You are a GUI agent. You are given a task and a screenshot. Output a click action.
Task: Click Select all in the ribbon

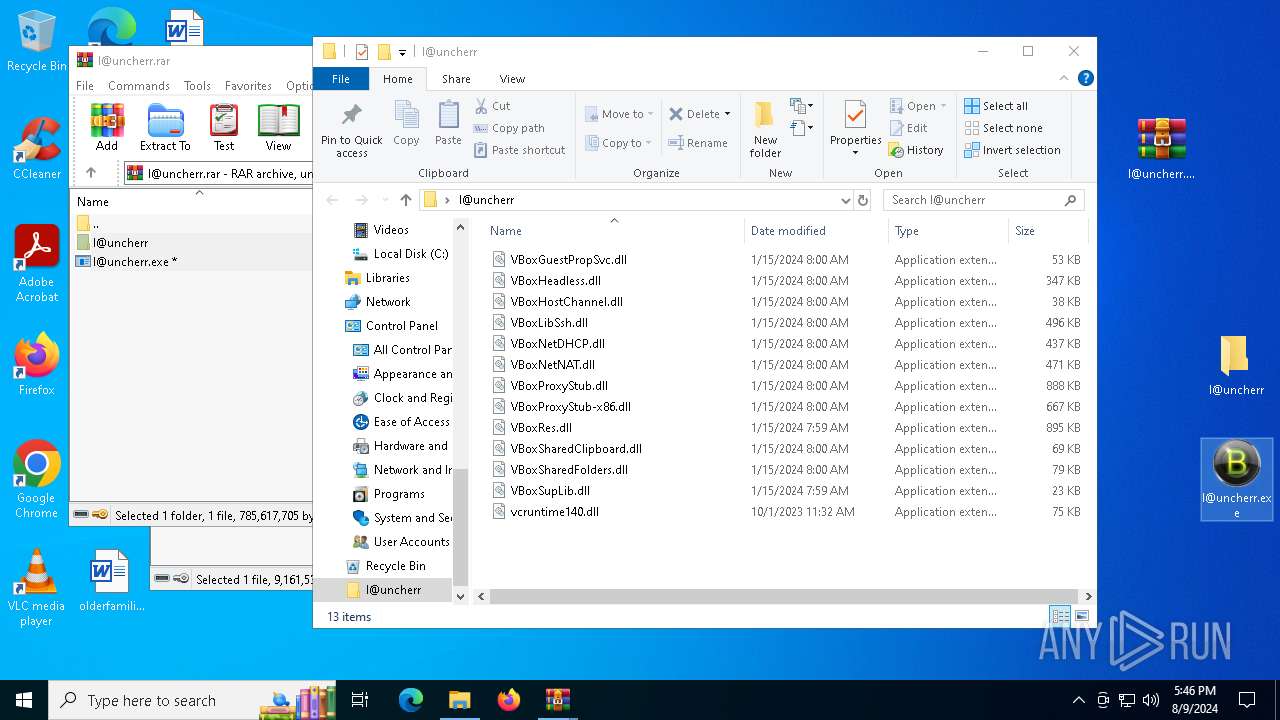point(996,106)
